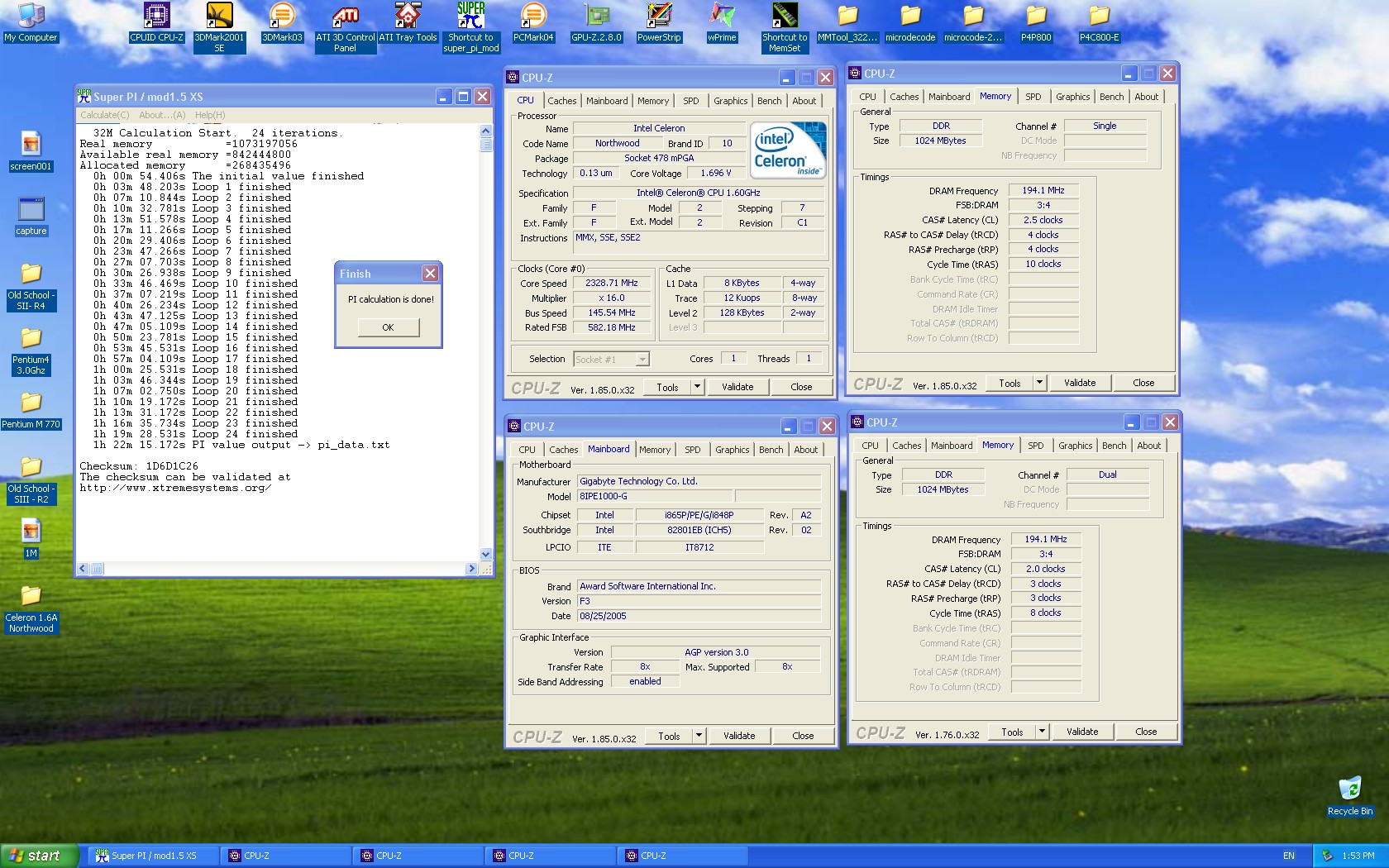Click Validate in the CPU tab window

pos(737,386)
